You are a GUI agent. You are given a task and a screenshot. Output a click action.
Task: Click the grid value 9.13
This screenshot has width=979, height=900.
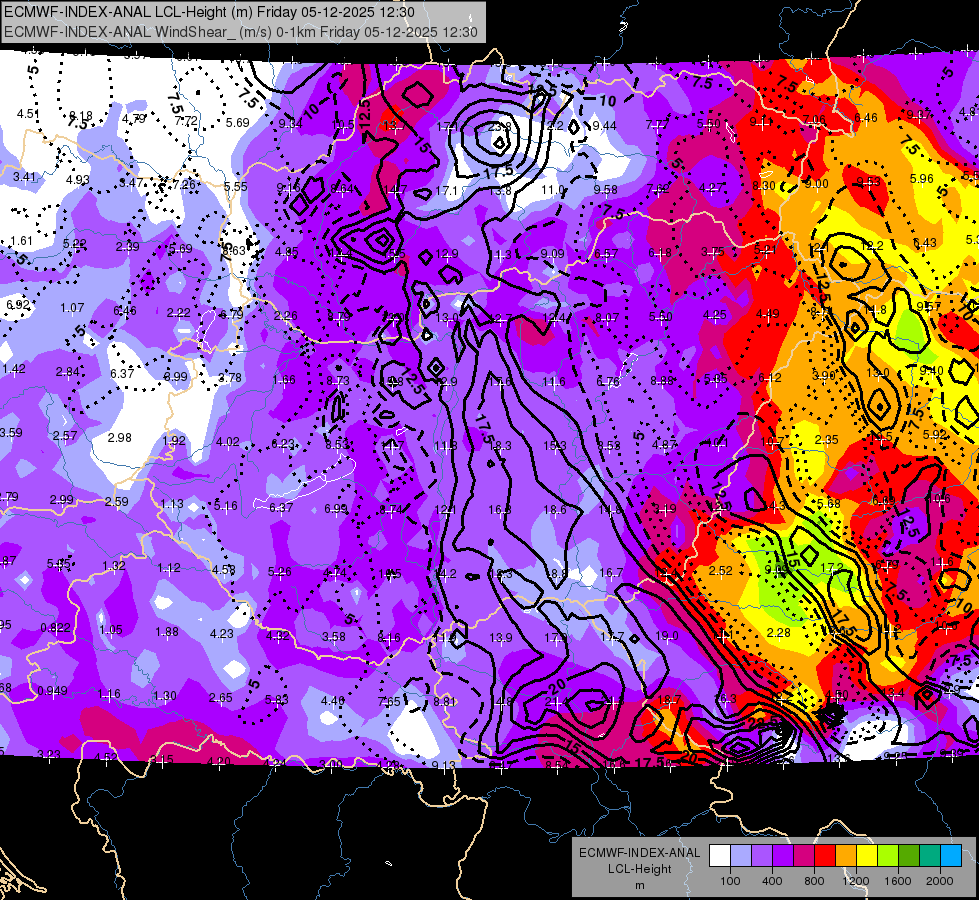click(x=443, y=764)
